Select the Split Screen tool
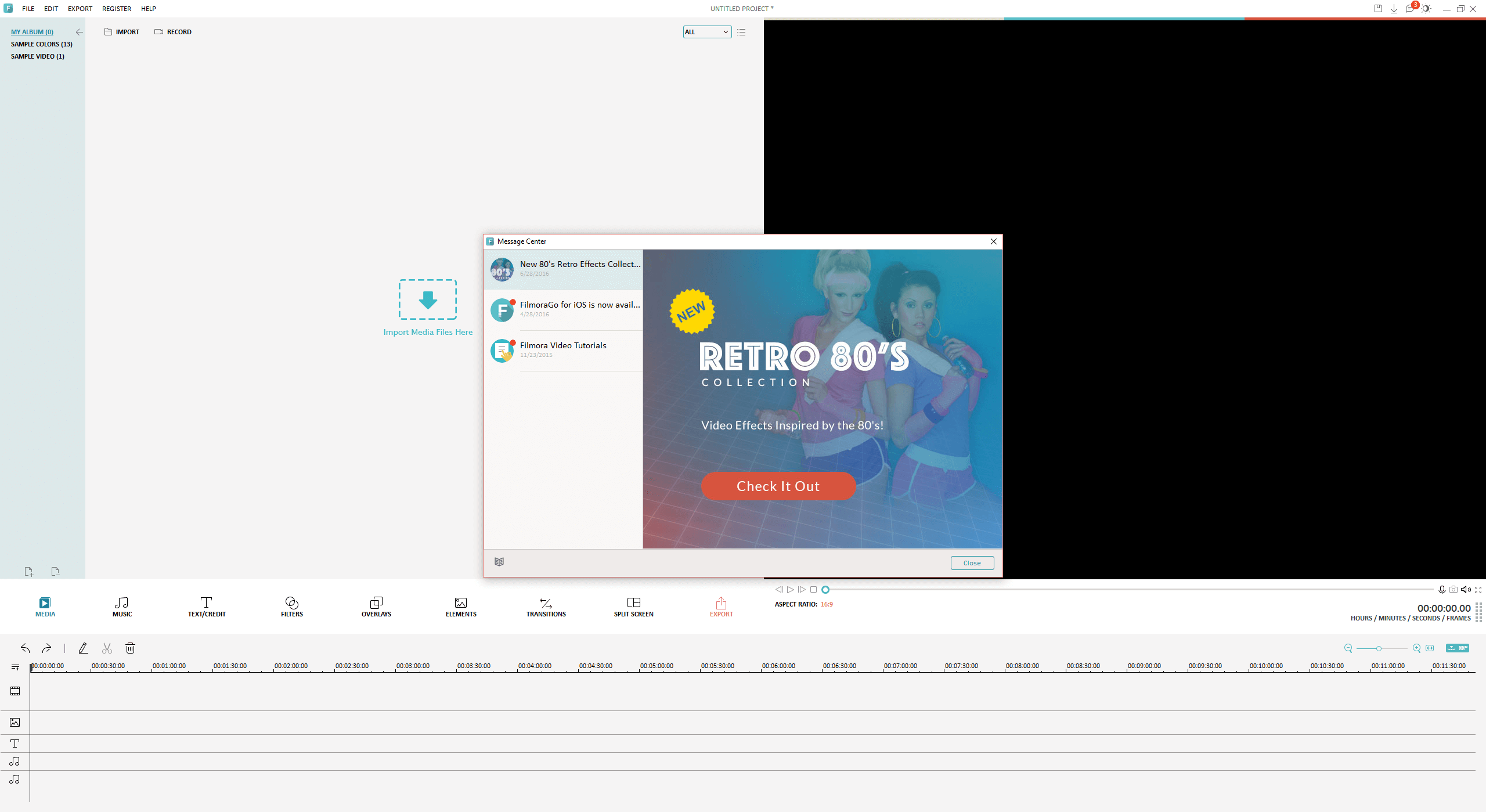Viewport: 1486px width, 812px height. pos(633,607)
